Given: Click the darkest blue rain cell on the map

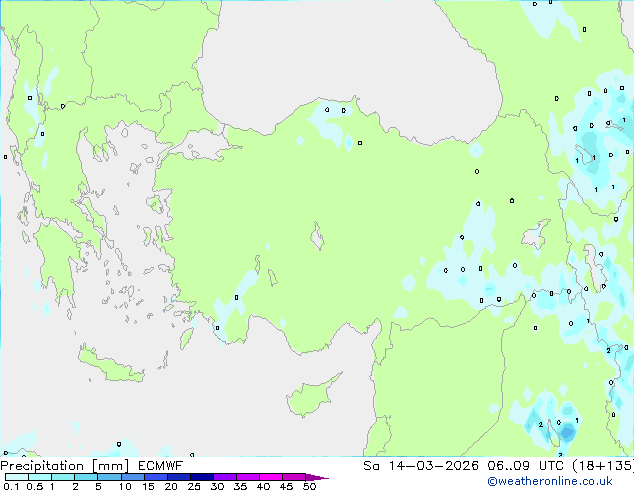Looking at the screenshot, I should 568,433.
